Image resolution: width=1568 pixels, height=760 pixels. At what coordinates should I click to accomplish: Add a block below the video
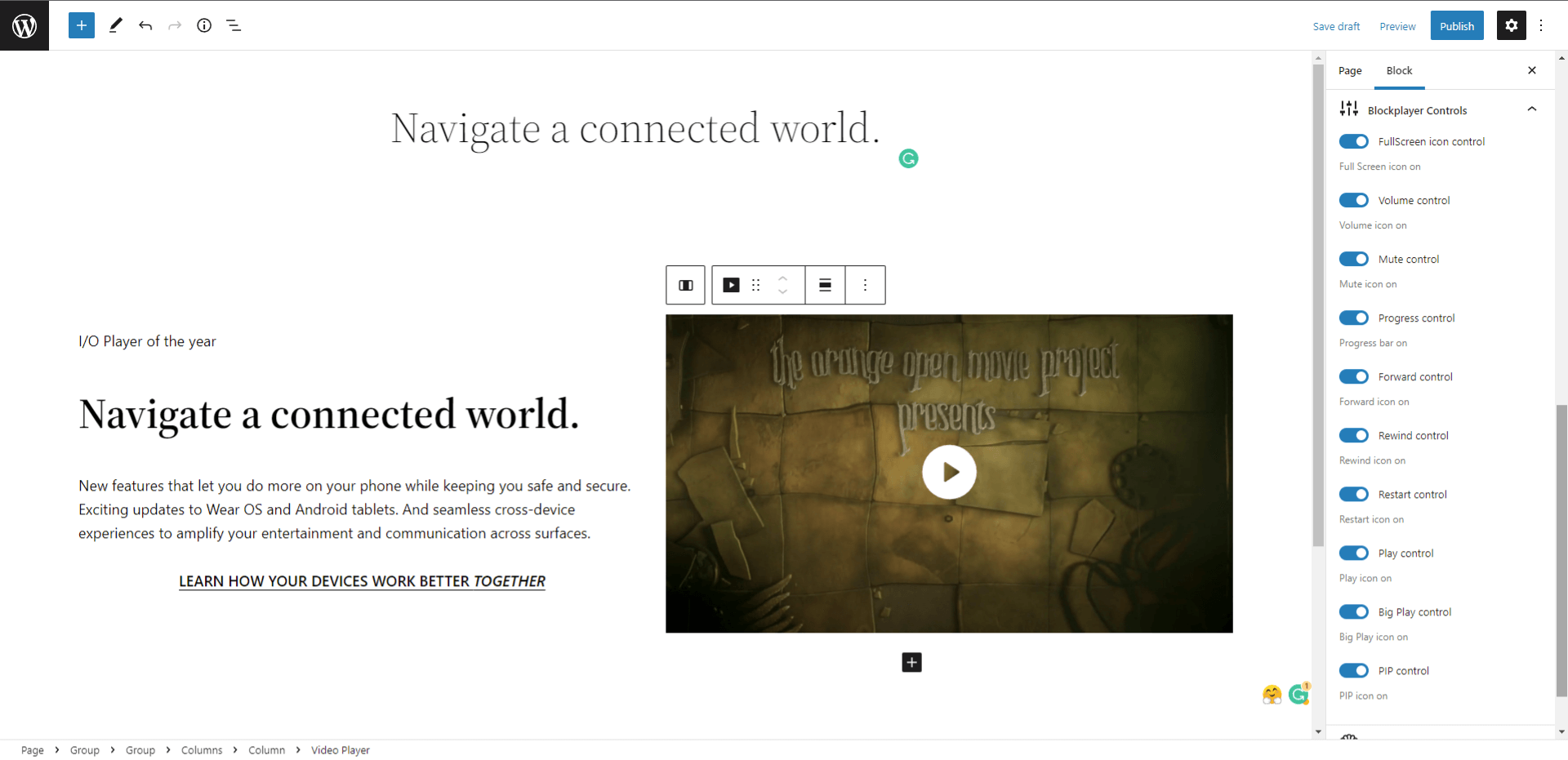911,662
